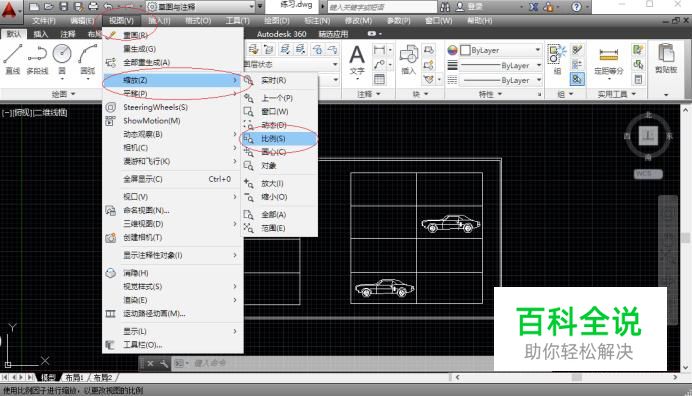Open the 窗口(W) menu
Viewport: 692px width, 396px height.
[x=439, y=21]
